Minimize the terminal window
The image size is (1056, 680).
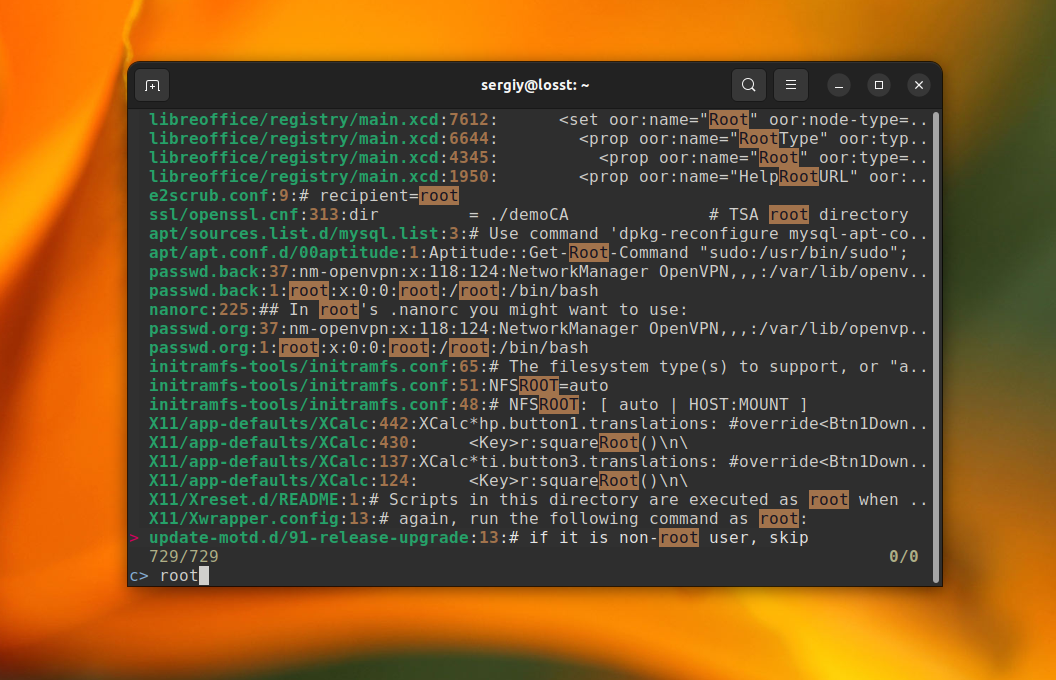pyautogui.click(x=838, y=86)
